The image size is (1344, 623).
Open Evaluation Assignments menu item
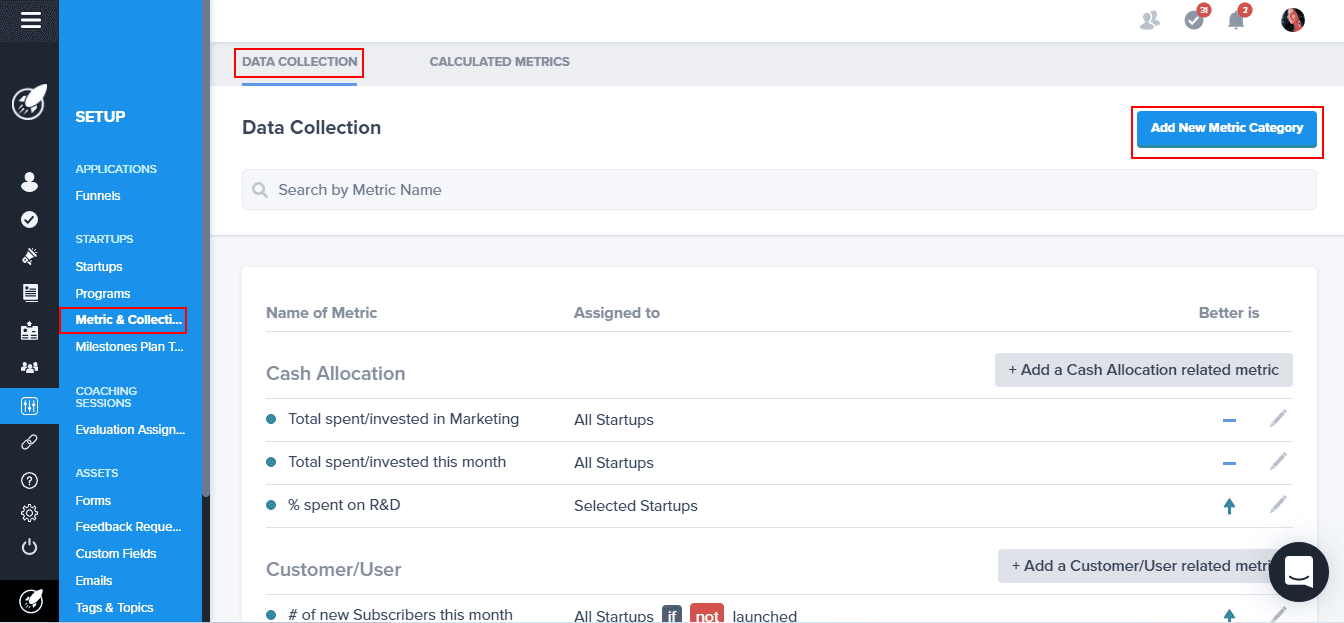pyautogui.click(x=130, y=430)
